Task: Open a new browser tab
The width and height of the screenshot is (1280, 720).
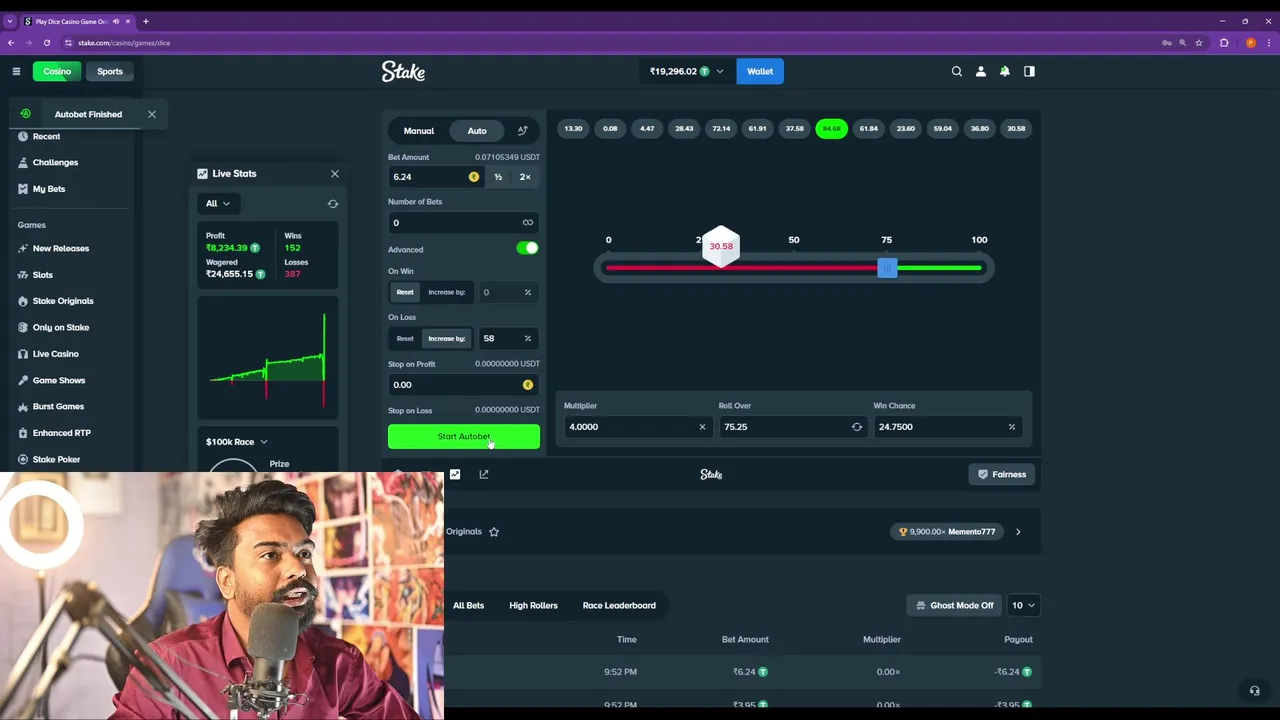Action: click(x=145, y=21)
